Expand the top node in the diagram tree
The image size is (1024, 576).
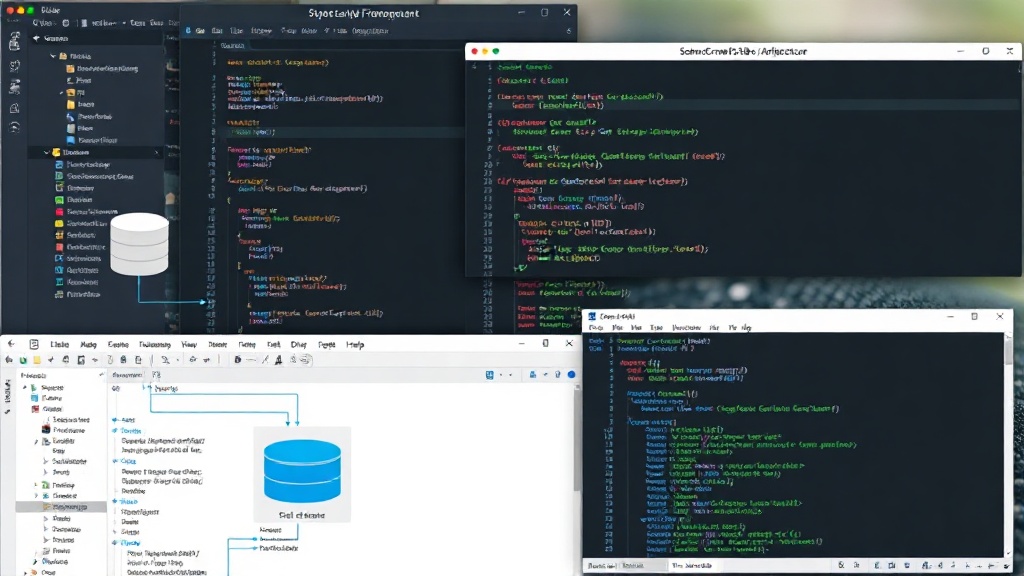tap(25, 387)
